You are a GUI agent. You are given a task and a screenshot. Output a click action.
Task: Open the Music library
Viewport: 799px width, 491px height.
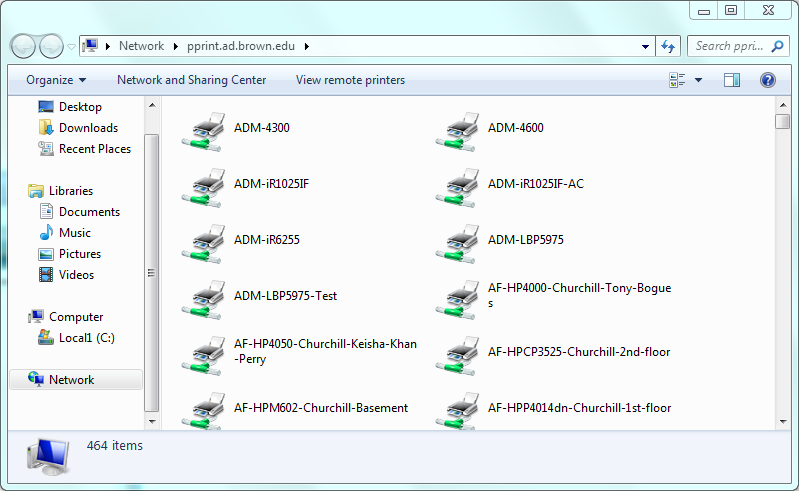[65, 233]
